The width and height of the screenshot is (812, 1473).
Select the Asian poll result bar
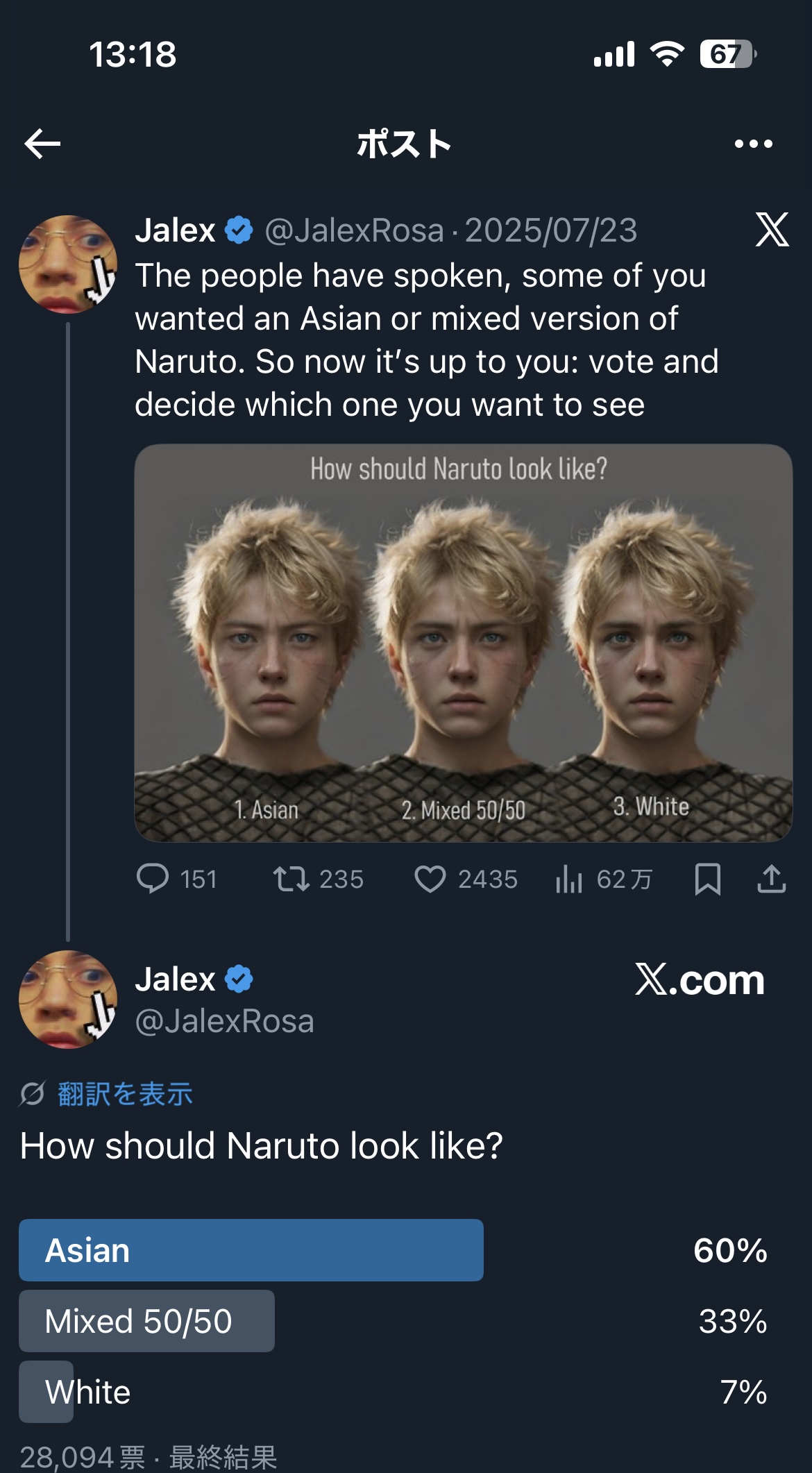point(251,1250)
